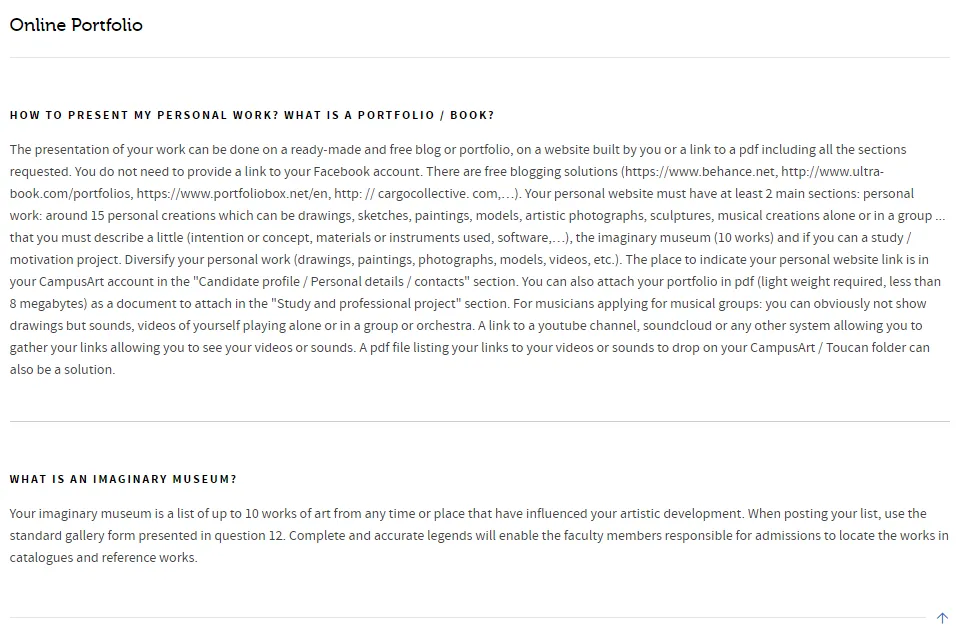Collapse the "What is an imaginary museum?" question
Screen dimensions: 956x632
point(123,479)
